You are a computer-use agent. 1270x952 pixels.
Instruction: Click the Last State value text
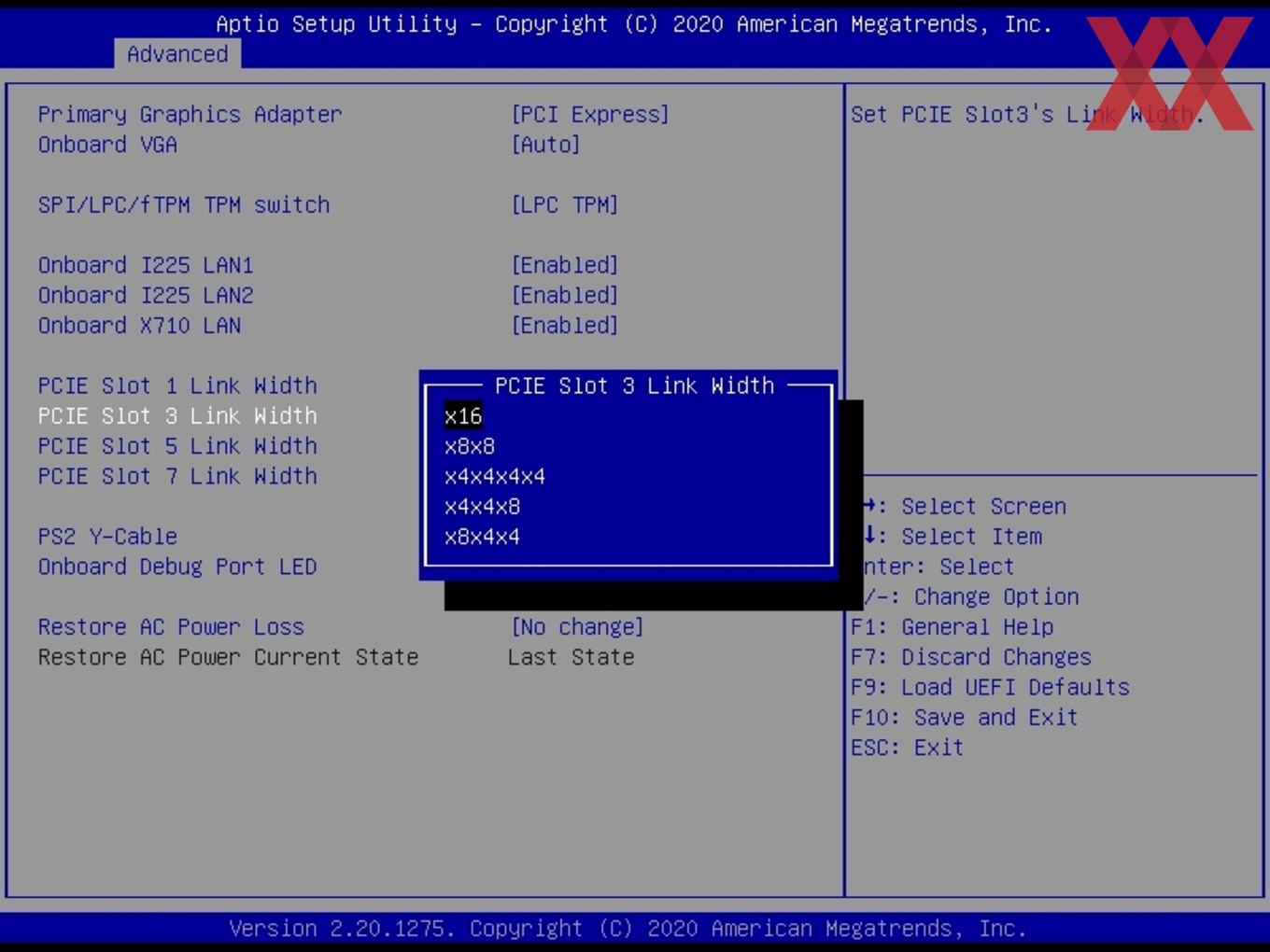(x=571, y=657)
